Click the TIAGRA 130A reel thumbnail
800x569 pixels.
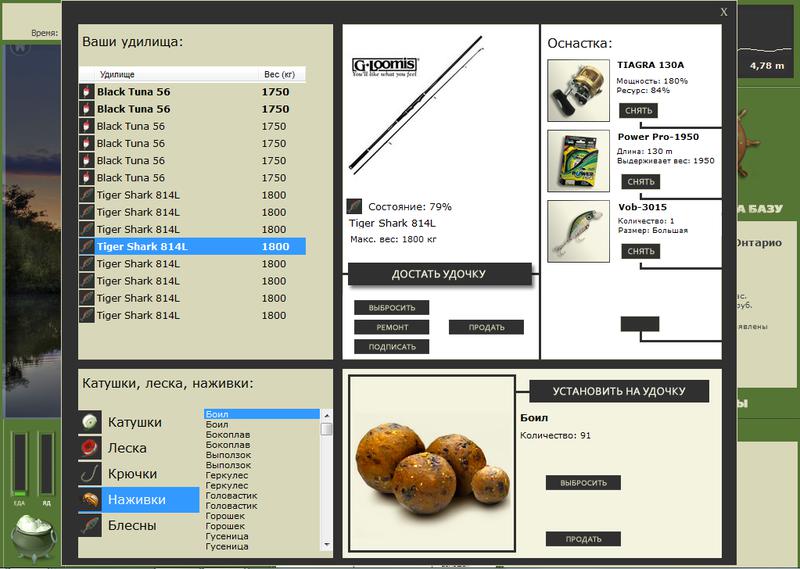(579, 90)
